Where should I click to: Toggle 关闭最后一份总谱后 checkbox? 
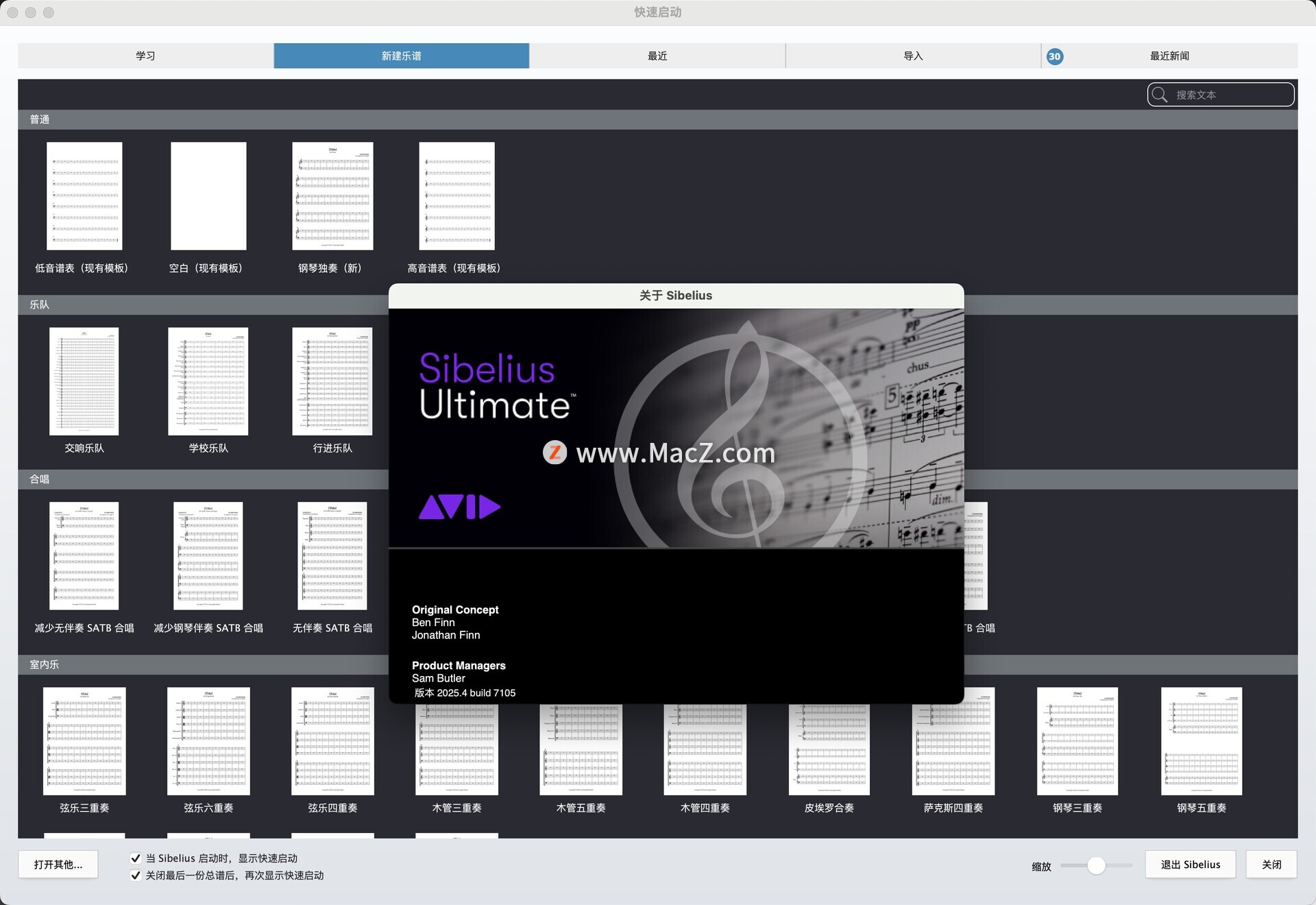(136, 875)
